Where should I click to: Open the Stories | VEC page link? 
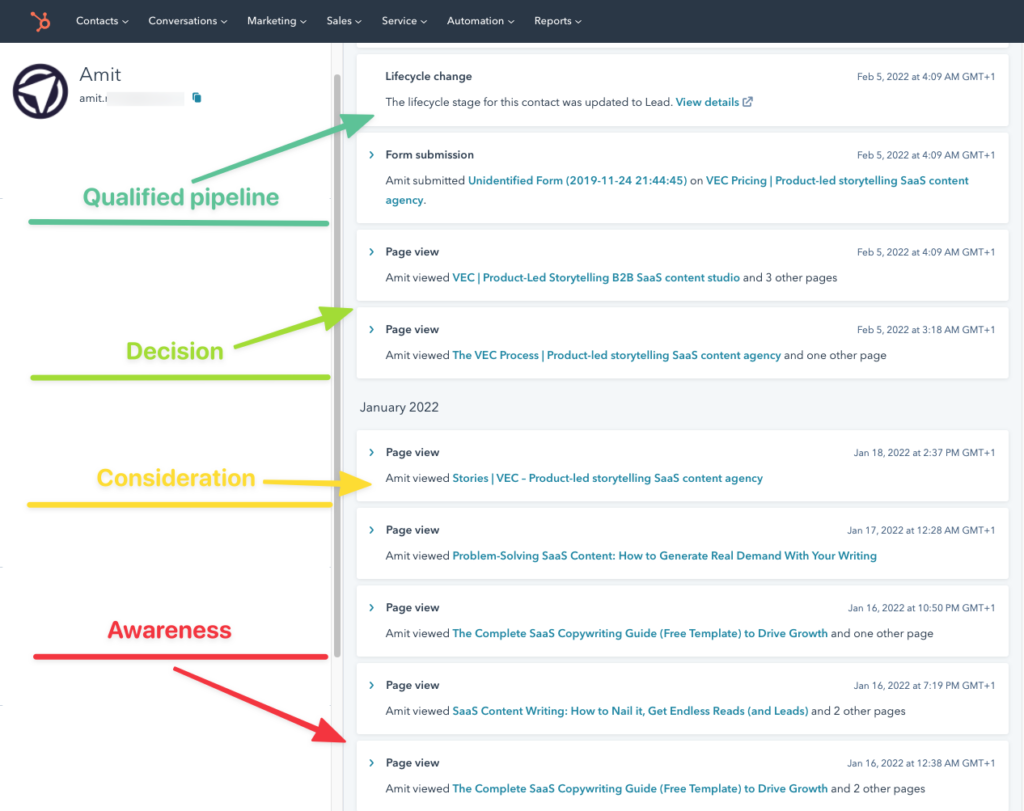tap(607, 478)
